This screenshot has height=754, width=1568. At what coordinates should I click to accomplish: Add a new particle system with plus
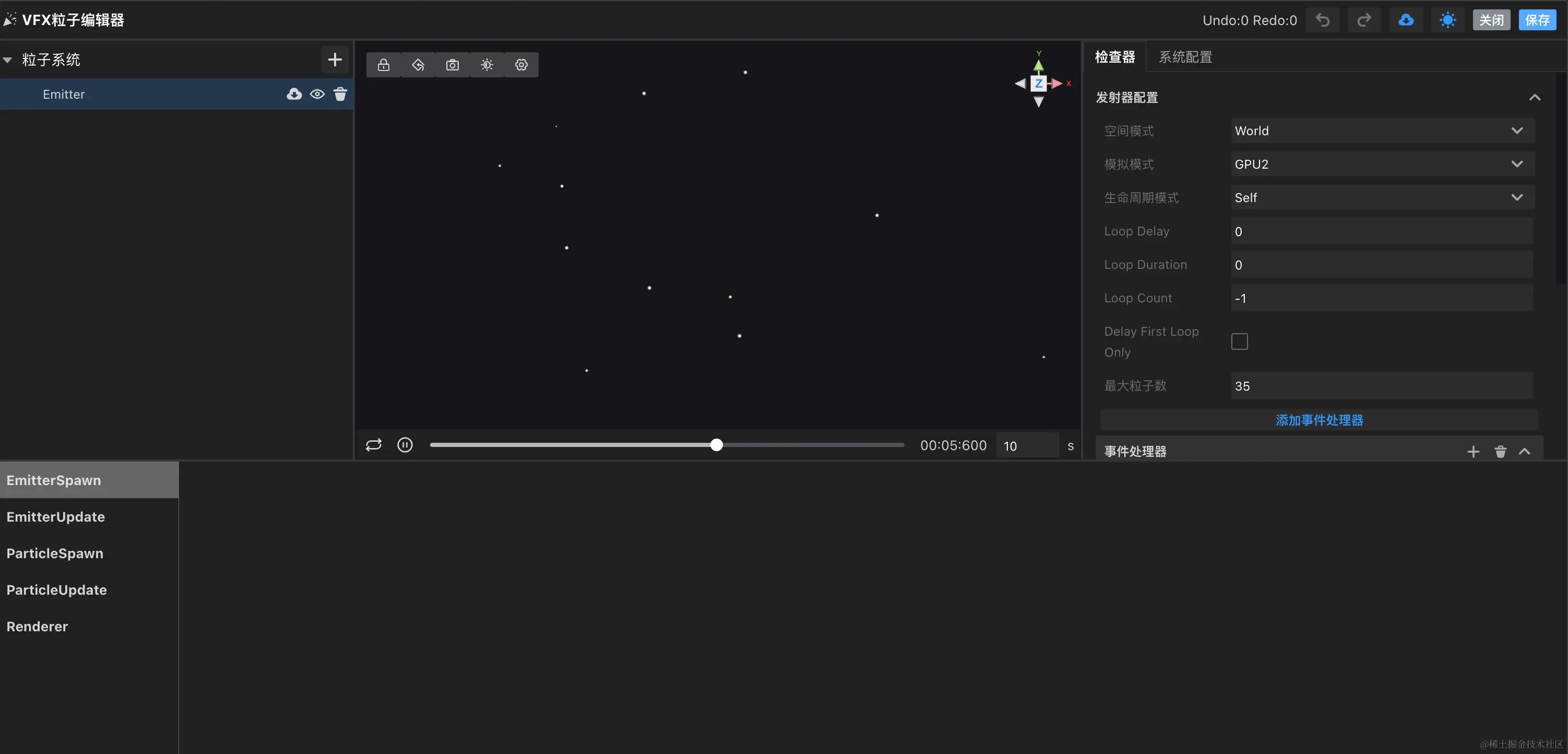(x=334, y=59)
